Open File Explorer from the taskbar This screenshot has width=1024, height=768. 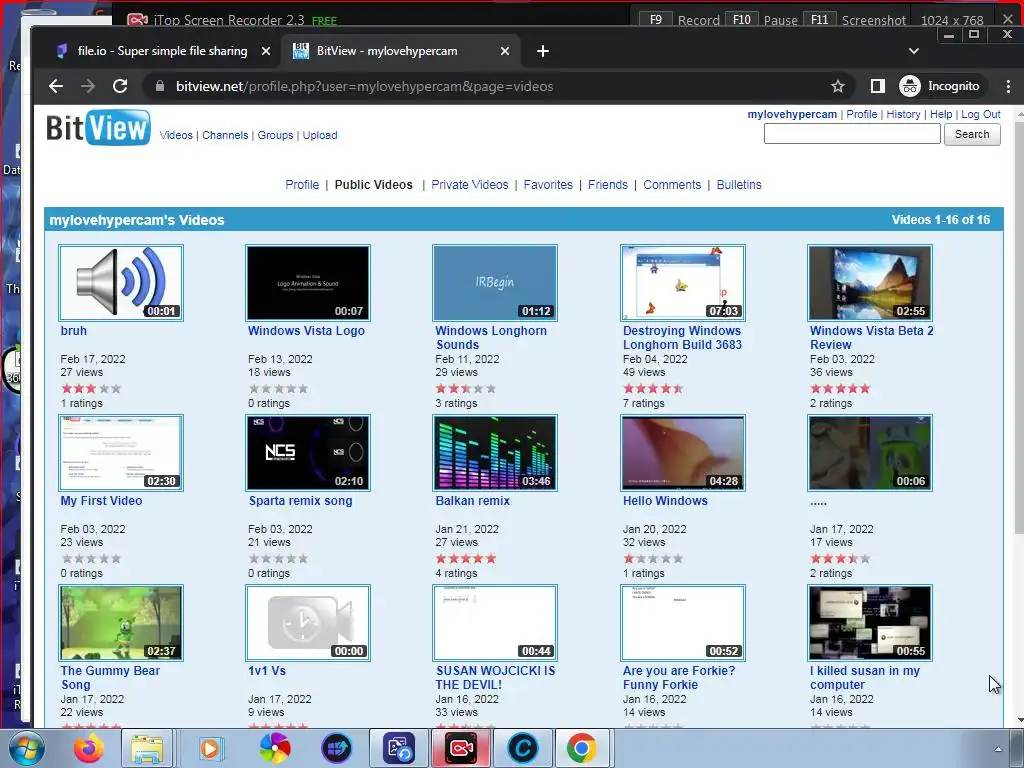[x=148, y=748]
